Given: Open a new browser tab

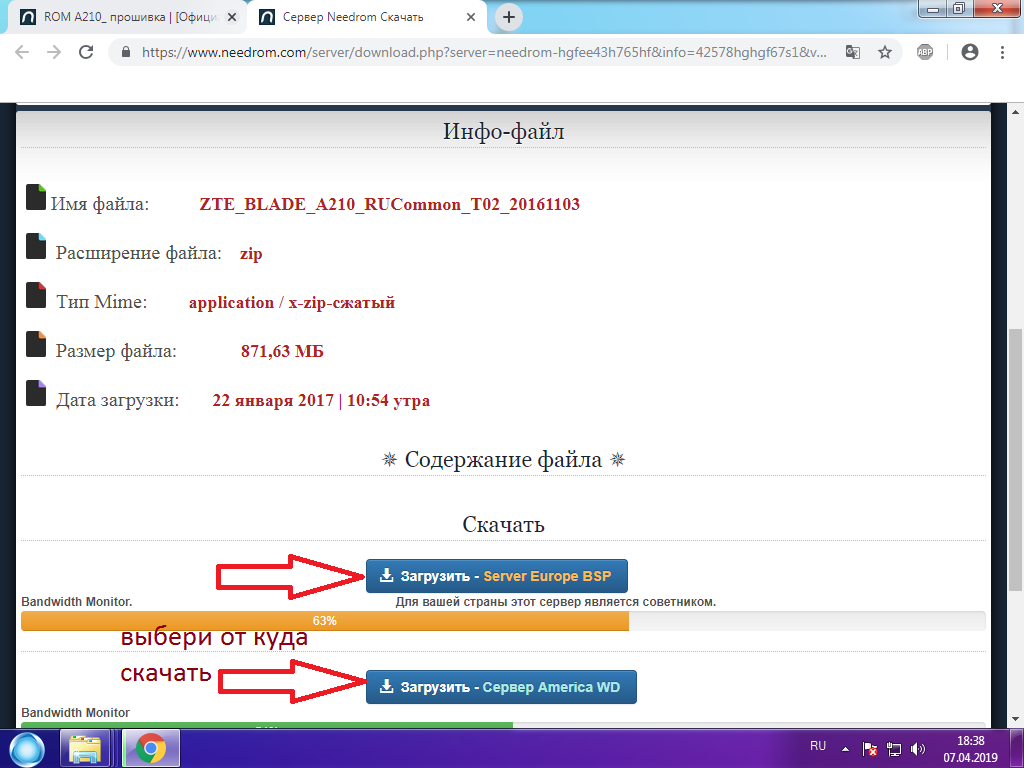Looking at the screenshot, I should point(509,17).
